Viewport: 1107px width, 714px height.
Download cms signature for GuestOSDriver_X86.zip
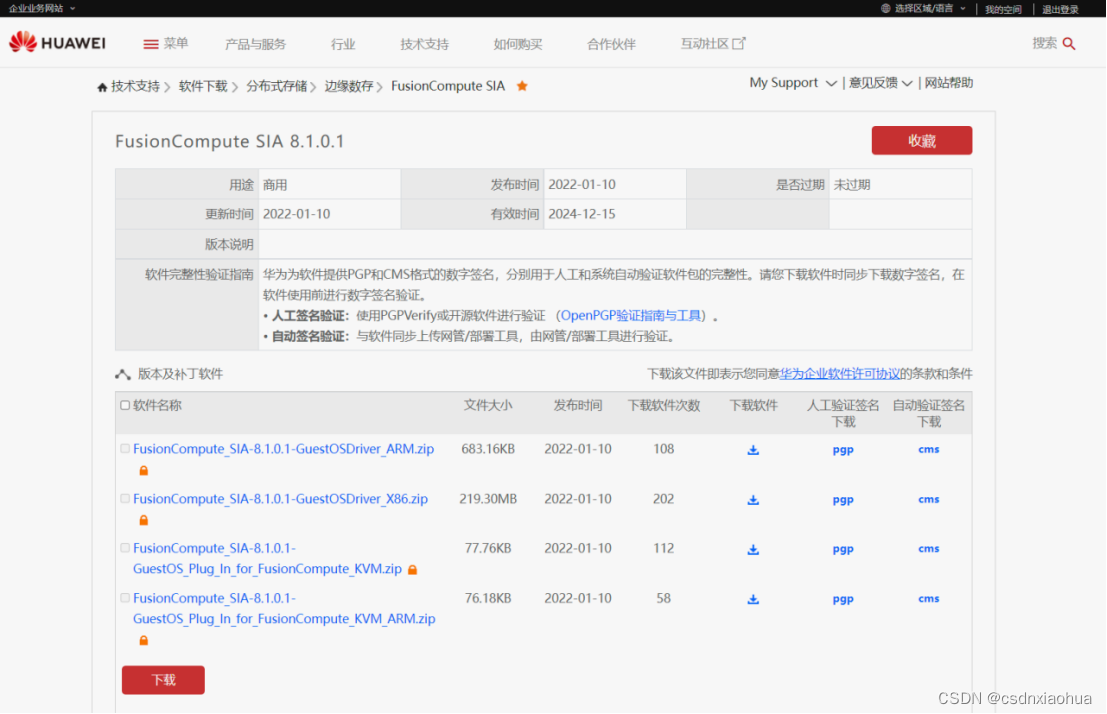pos(928,499)
